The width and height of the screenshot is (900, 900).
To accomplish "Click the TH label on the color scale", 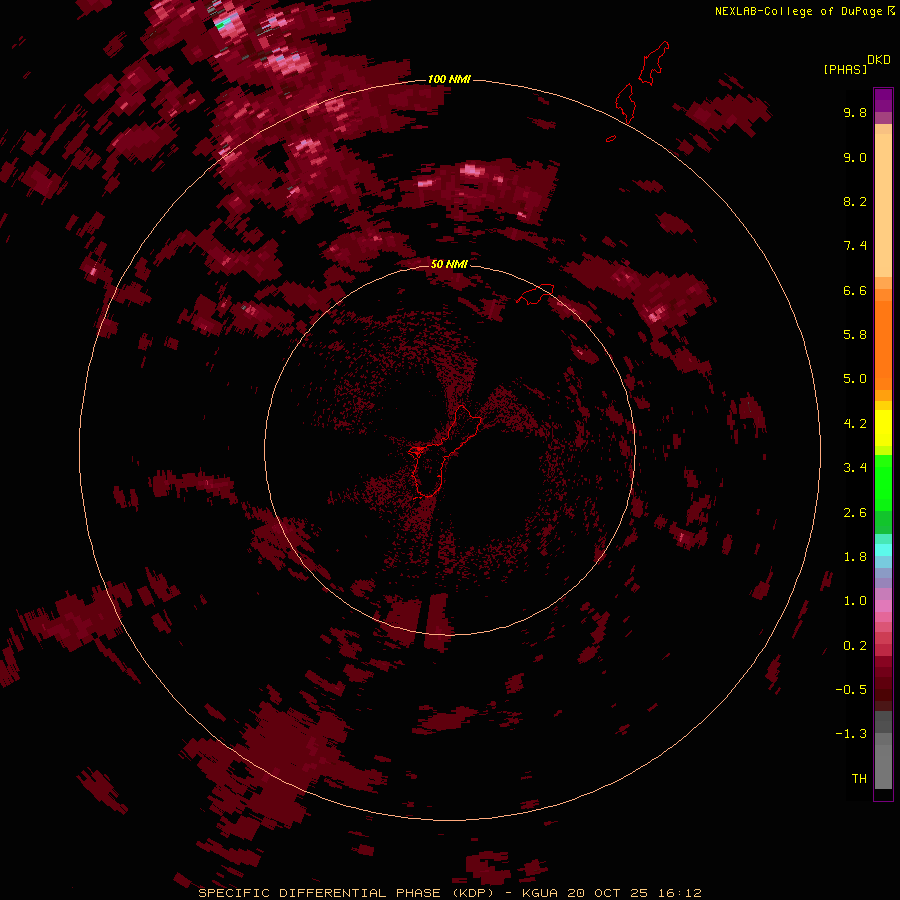I will [x=859, y=779].
